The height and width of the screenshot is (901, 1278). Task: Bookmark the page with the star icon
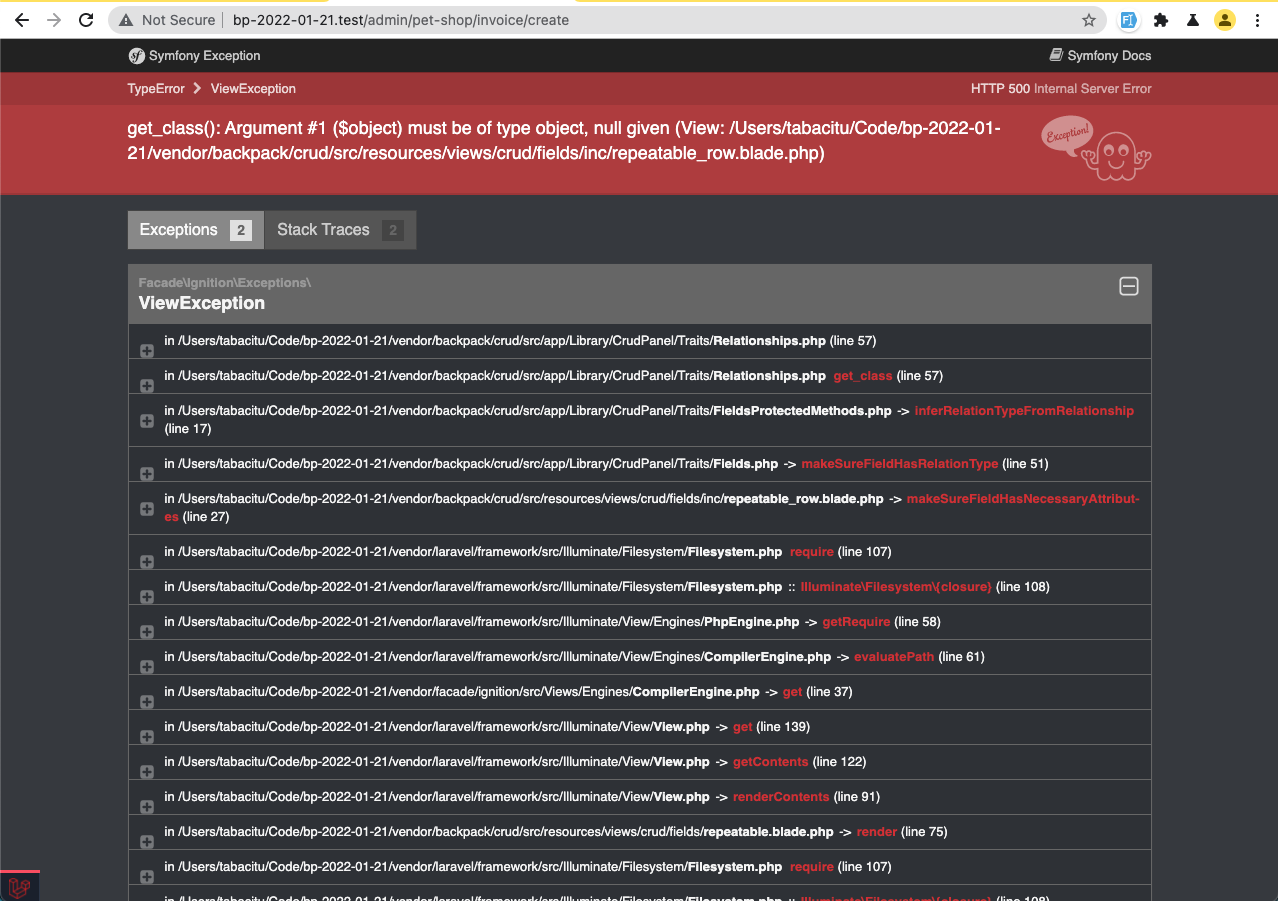click(x=1089, y=19)
